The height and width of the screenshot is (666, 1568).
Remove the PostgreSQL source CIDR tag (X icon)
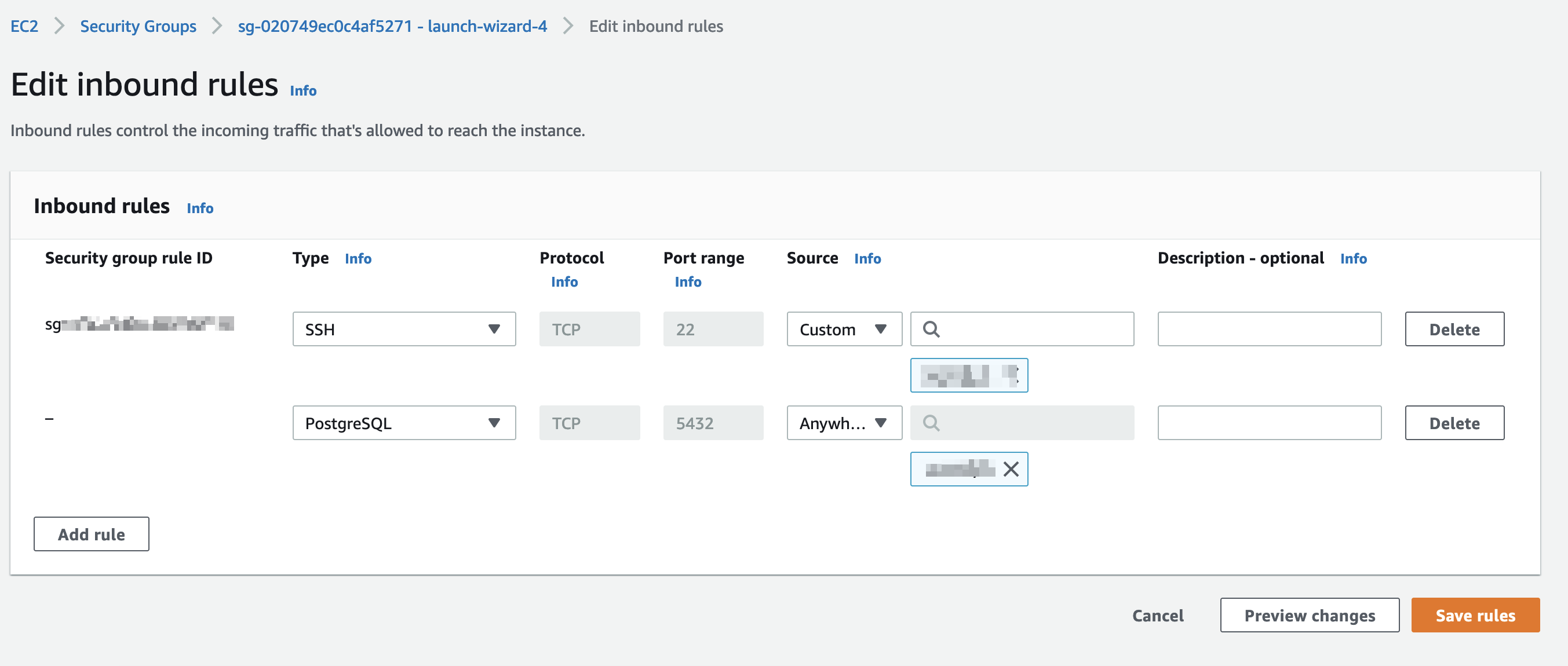1011,469
